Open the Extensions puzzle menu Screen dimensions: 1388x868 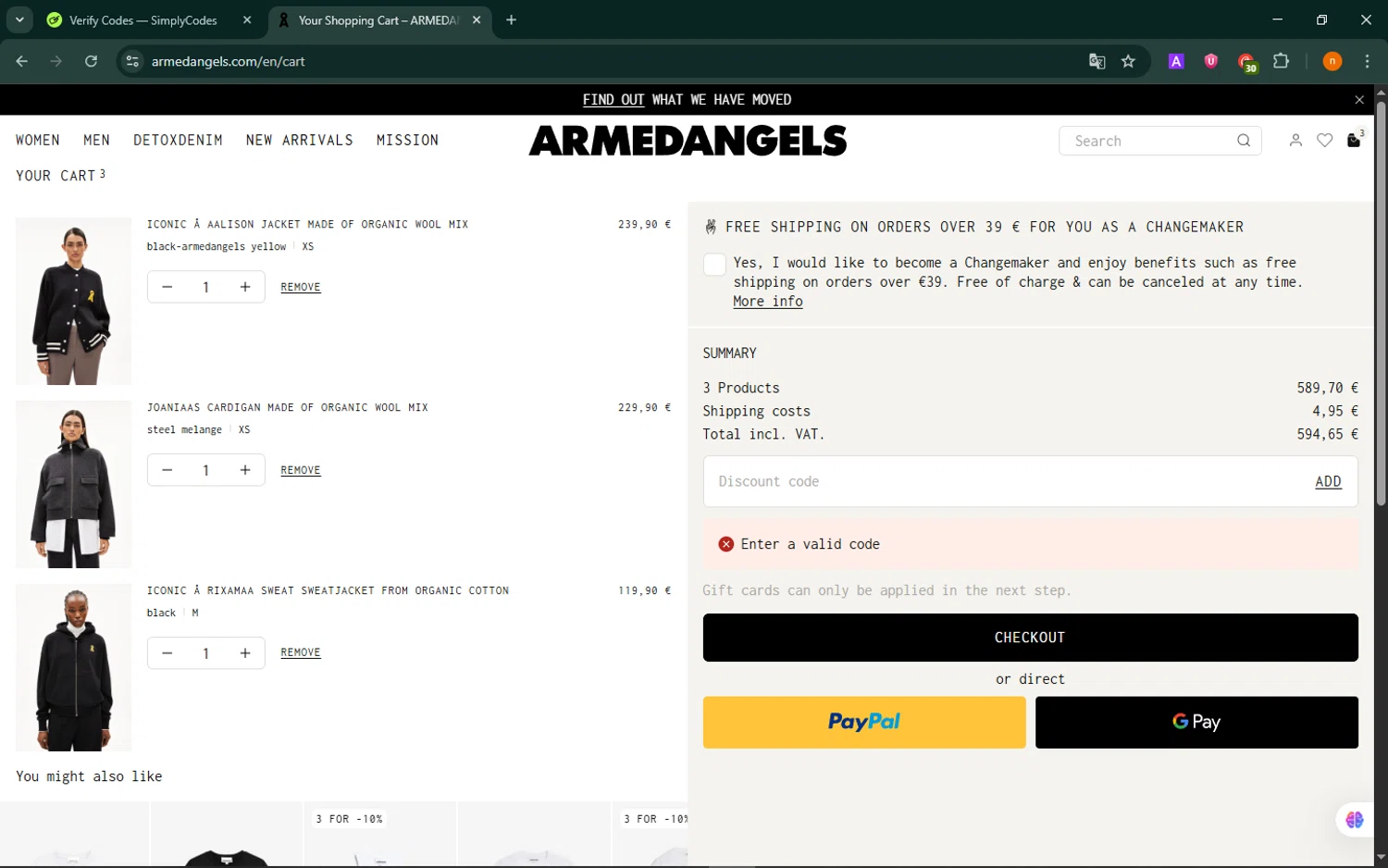tap(1282, 61)
